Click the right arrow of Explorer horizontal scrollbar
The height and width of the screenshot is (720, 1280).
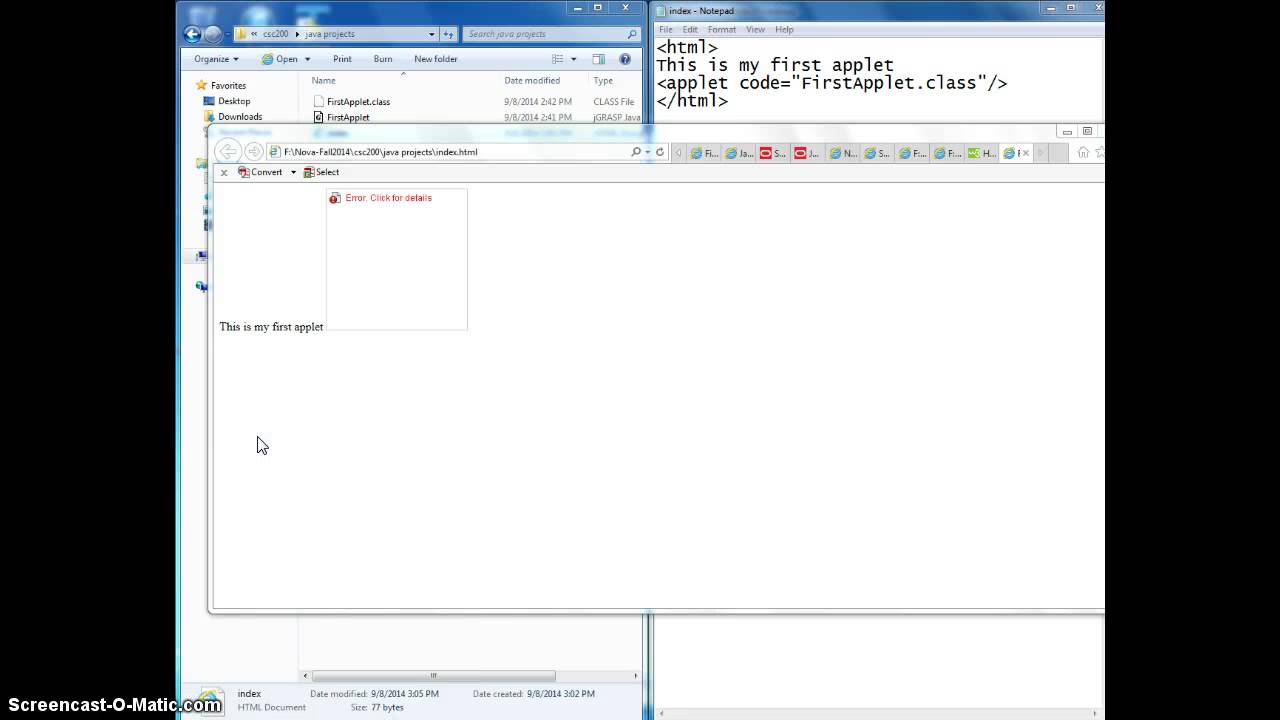[635, 676]
